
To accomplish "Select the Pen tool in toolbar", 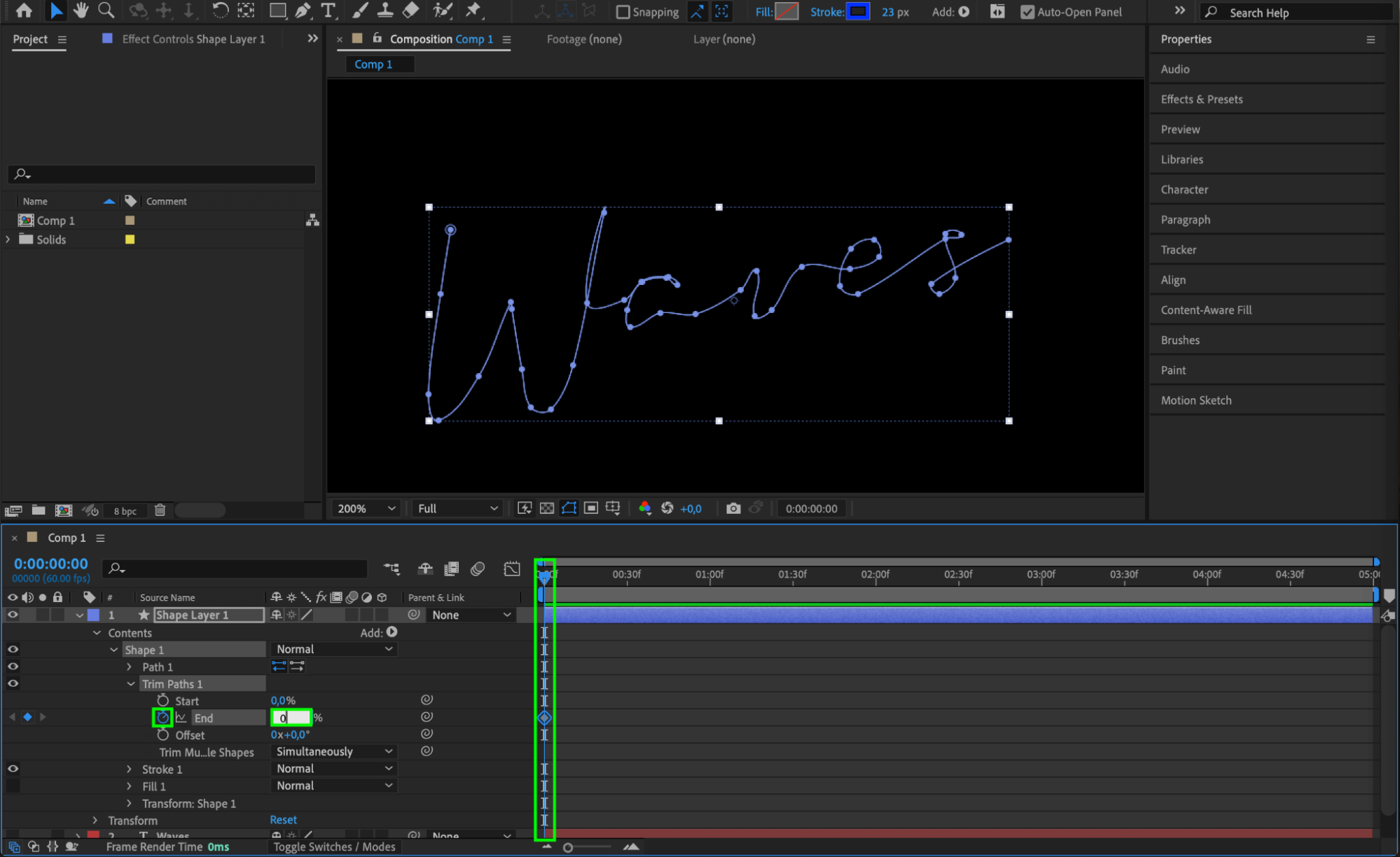I will 303,11.
